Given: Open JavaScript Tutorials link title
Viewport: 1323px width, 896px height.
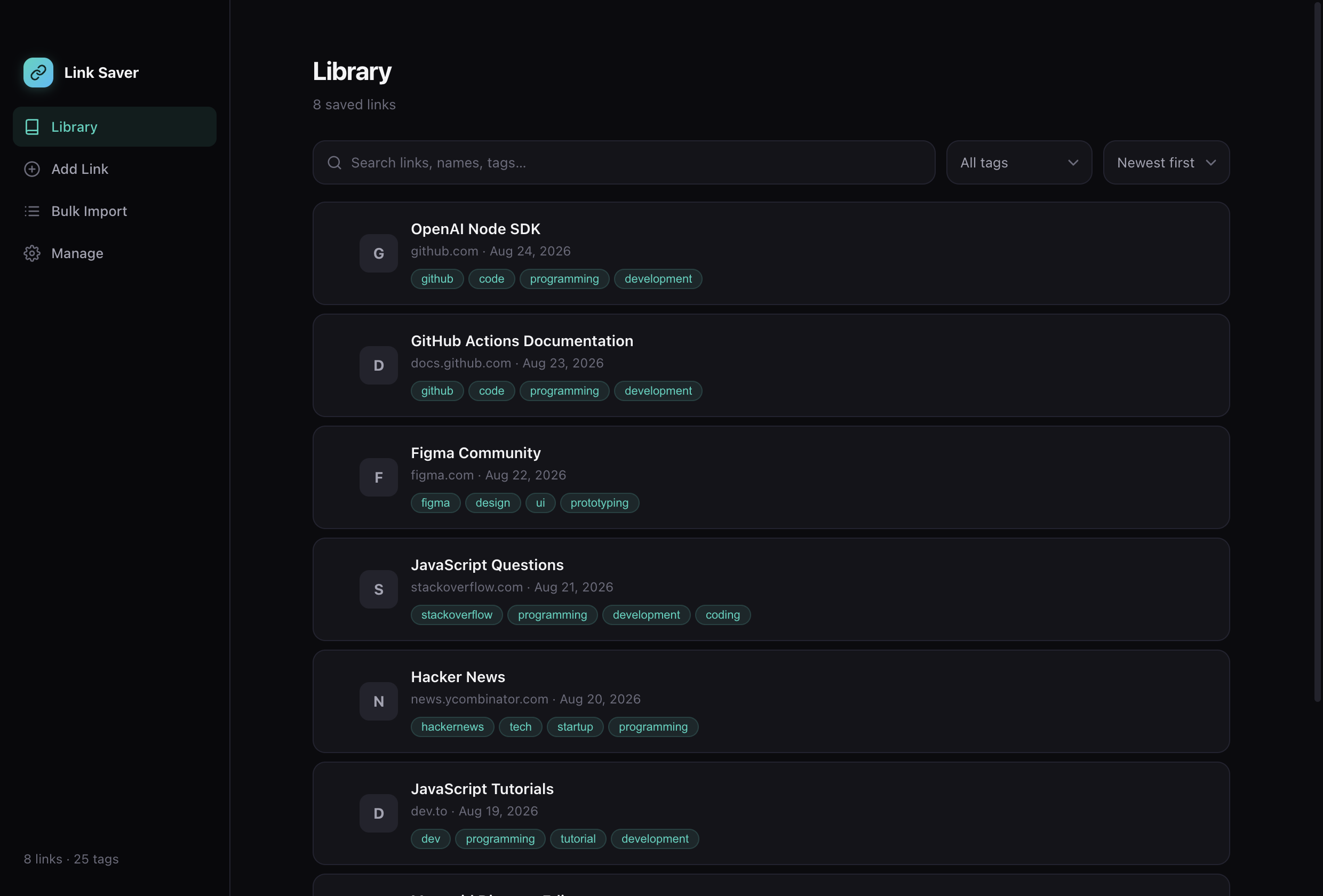Looking at the screenshot, I should point(482,789).
